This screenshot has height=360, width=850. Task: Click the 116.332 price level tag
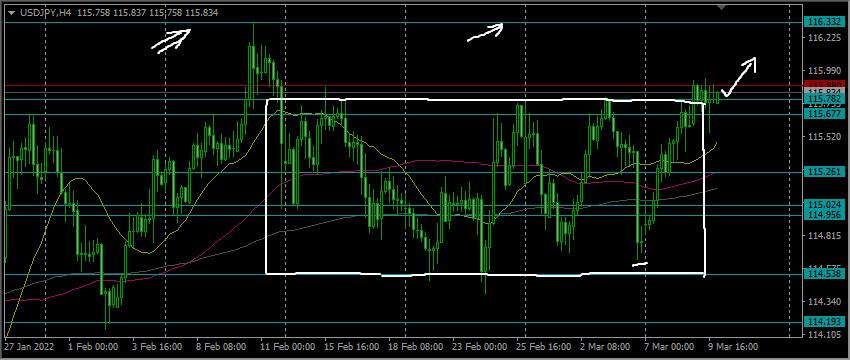point(822,22)
